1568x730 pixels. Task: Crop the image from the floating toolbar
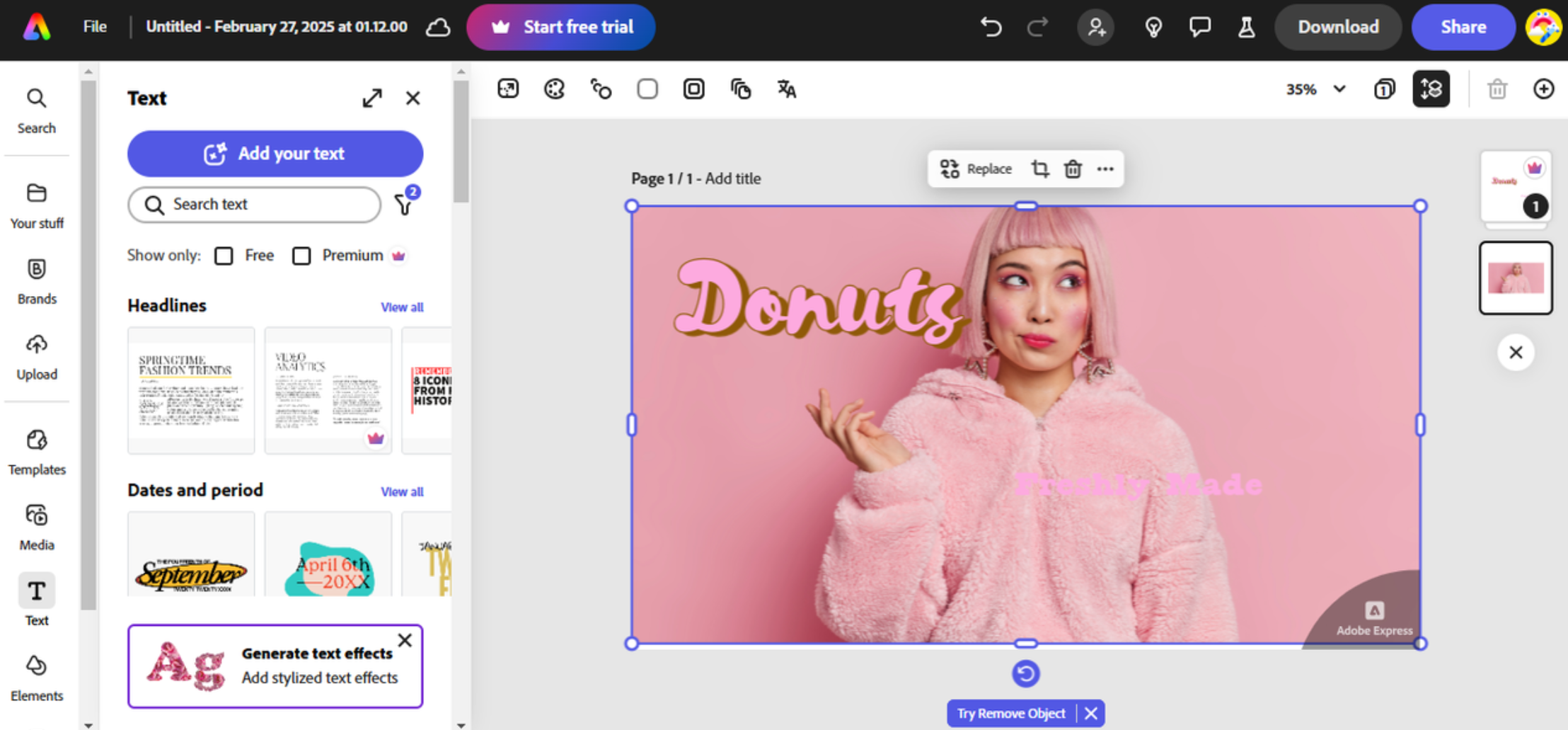click(1039, 169)
